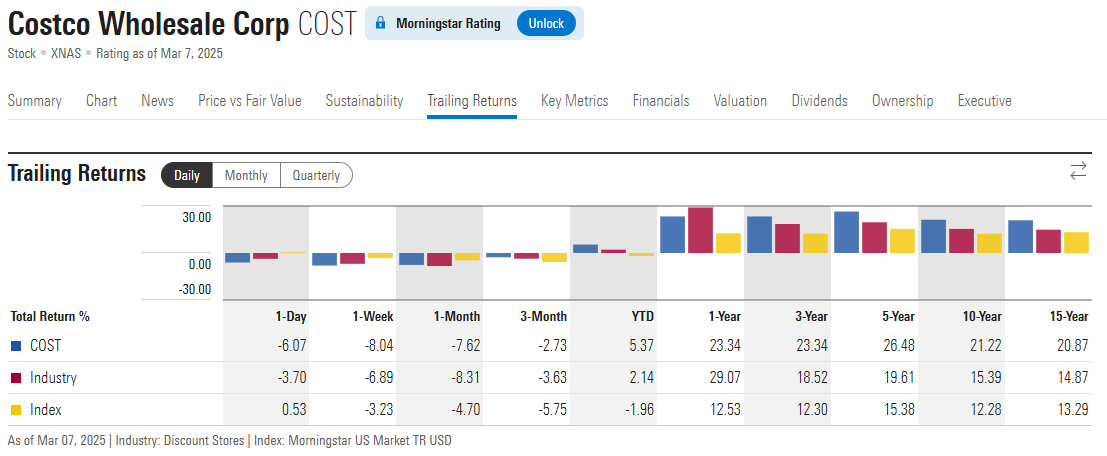The height and width of the screenshot is (456, 1107).
Task: Click the 30.00 chart axis label
Action: pyautogui.click(x=198, y=218)
